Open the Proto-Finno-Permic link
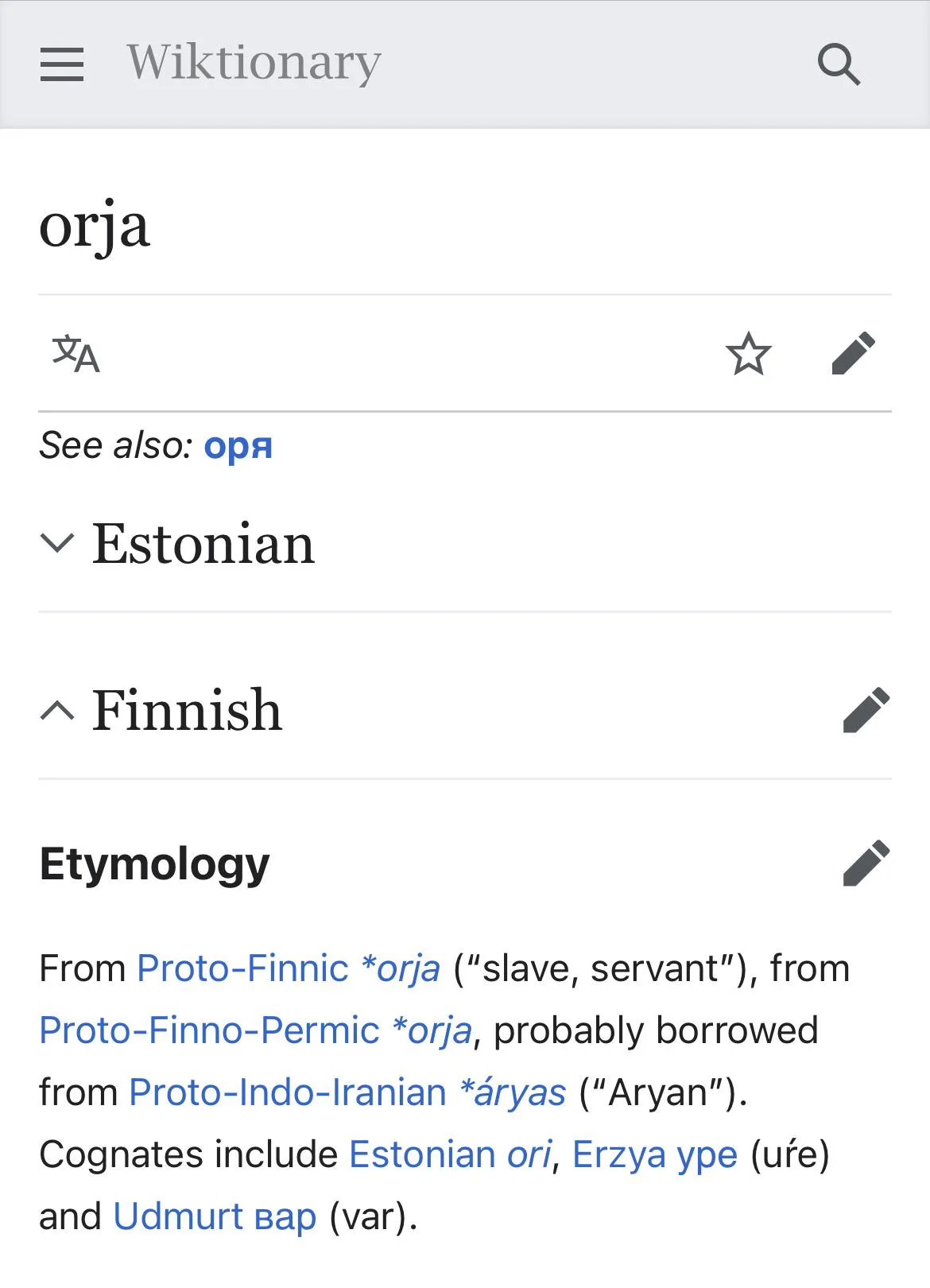Screen dimensions: 930x1288 pyautogui.click(x=209, y=1030)
